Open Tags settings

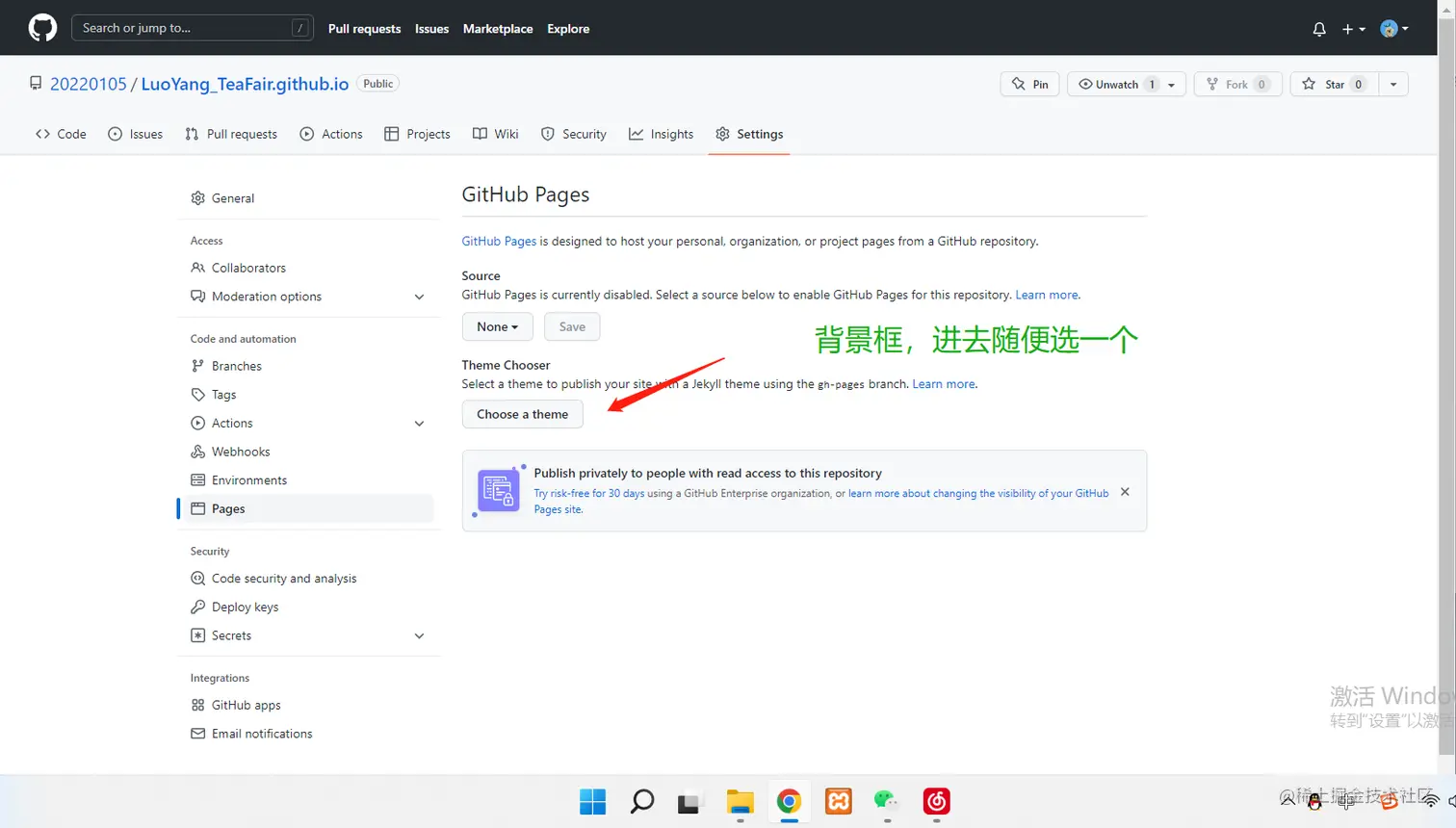coord(306,395)
